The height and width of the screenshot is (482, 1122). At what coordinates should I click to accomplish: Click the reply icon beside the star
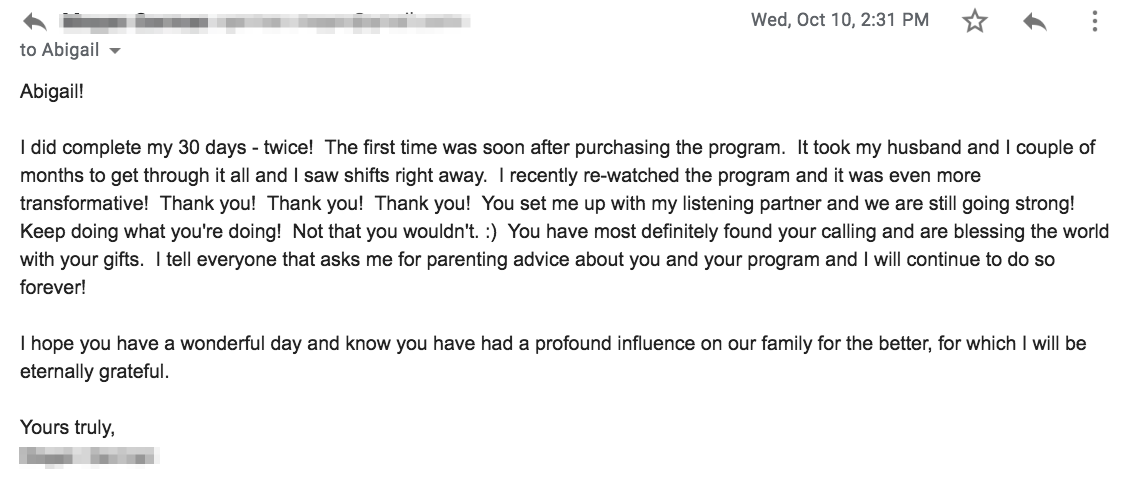pos(1034,21)
